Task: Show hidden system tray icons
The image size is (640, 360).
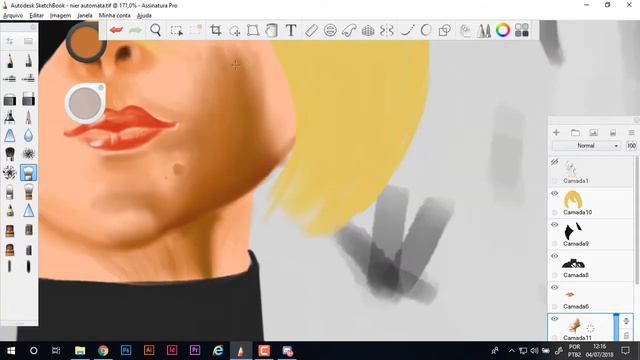Action: (x=511, y=351)
